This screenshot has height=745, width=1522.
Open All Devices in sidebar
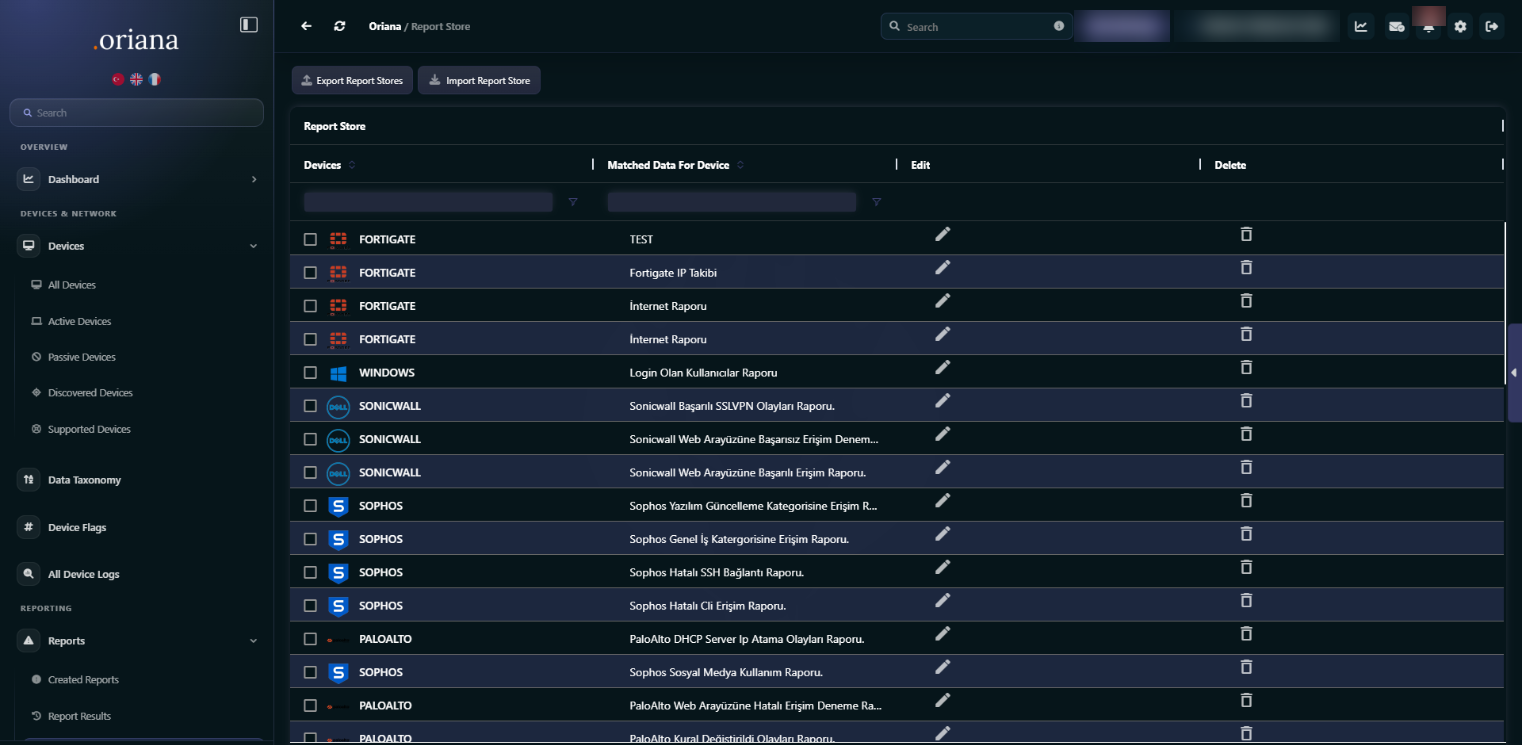(x=72, y=285)
